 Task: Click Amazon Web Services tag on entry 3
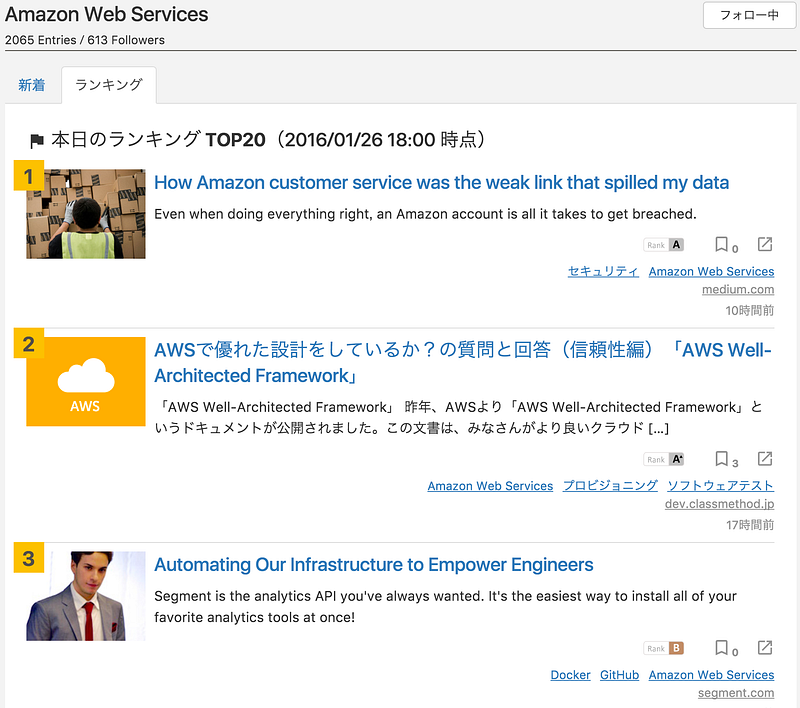[711, 675]
